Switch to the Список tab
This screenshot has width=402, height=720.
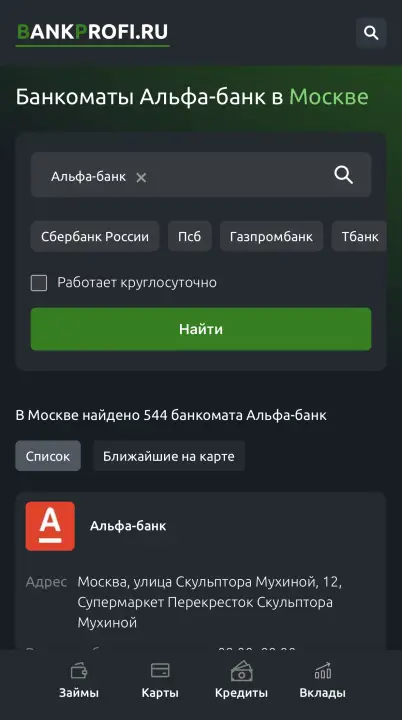pos(48,456)
